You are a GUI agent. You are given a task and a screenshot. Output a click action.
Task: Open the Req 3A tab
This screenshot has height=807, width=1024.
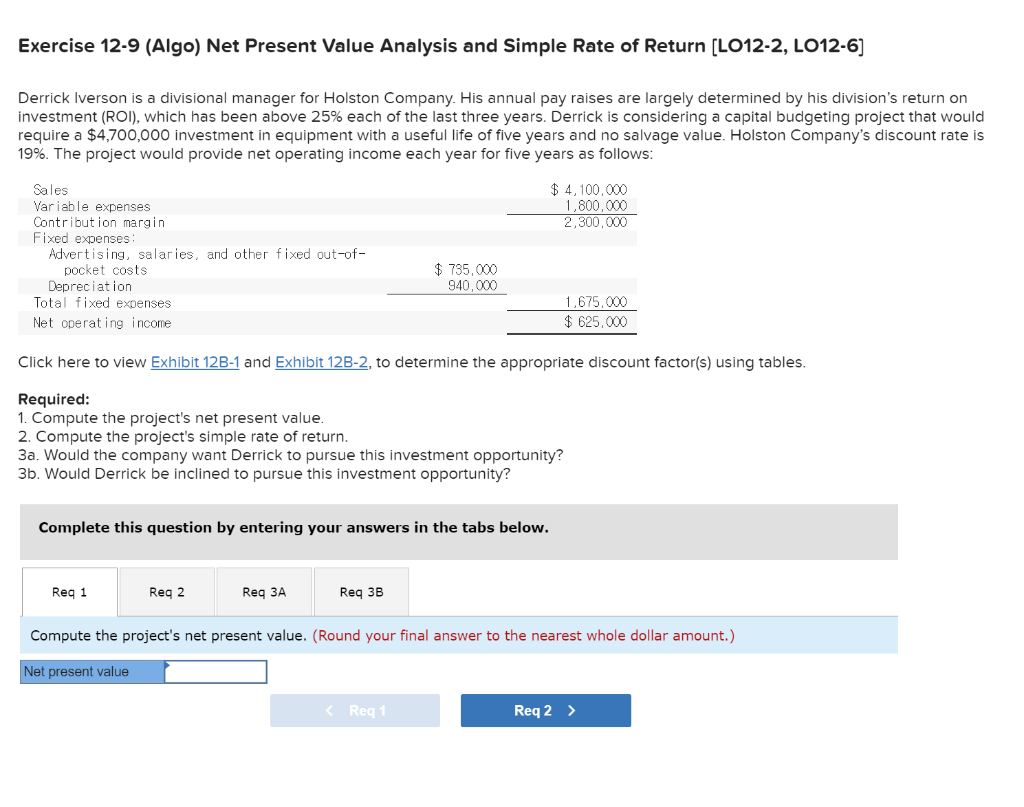point(263,592)
